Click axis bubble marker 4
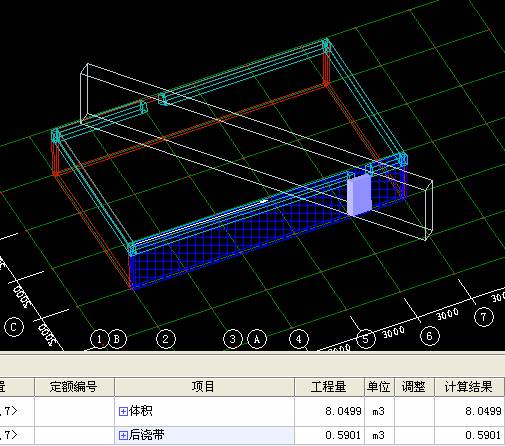The width and height of the screenshot is (505, 446). tap(299, 339)
